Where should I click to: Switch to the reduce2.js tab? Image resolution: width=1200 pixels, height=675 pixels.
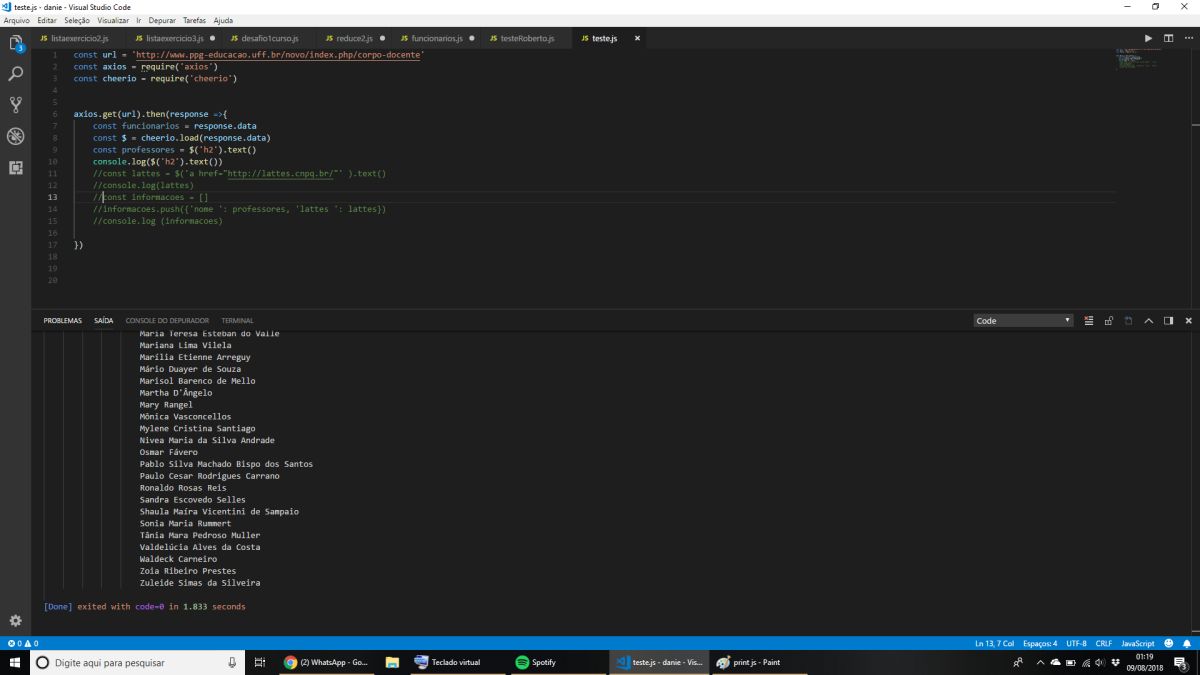pos(354,38)
